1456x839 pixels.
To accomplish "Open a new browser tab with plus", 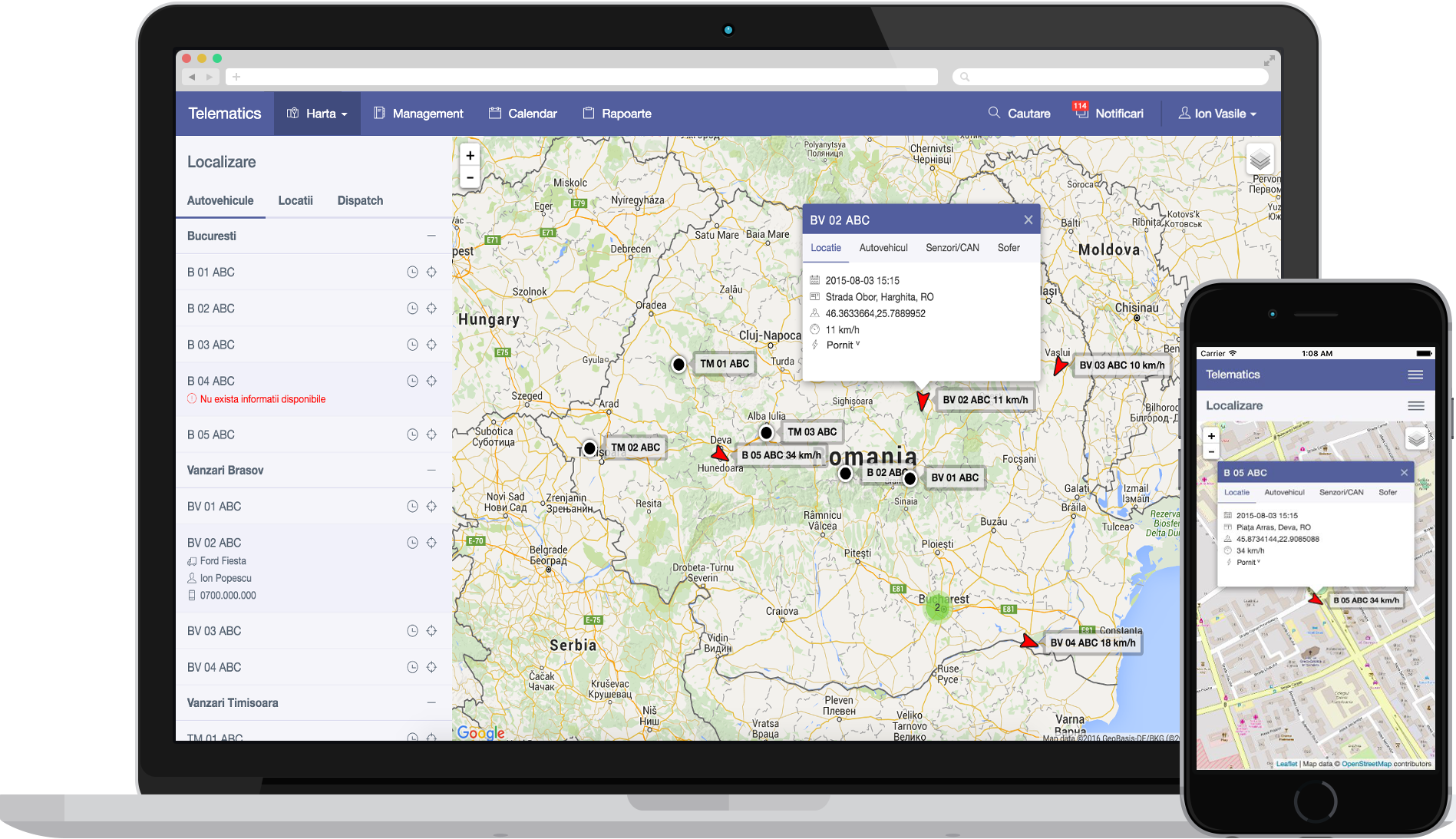I will [x=236, y=77].
